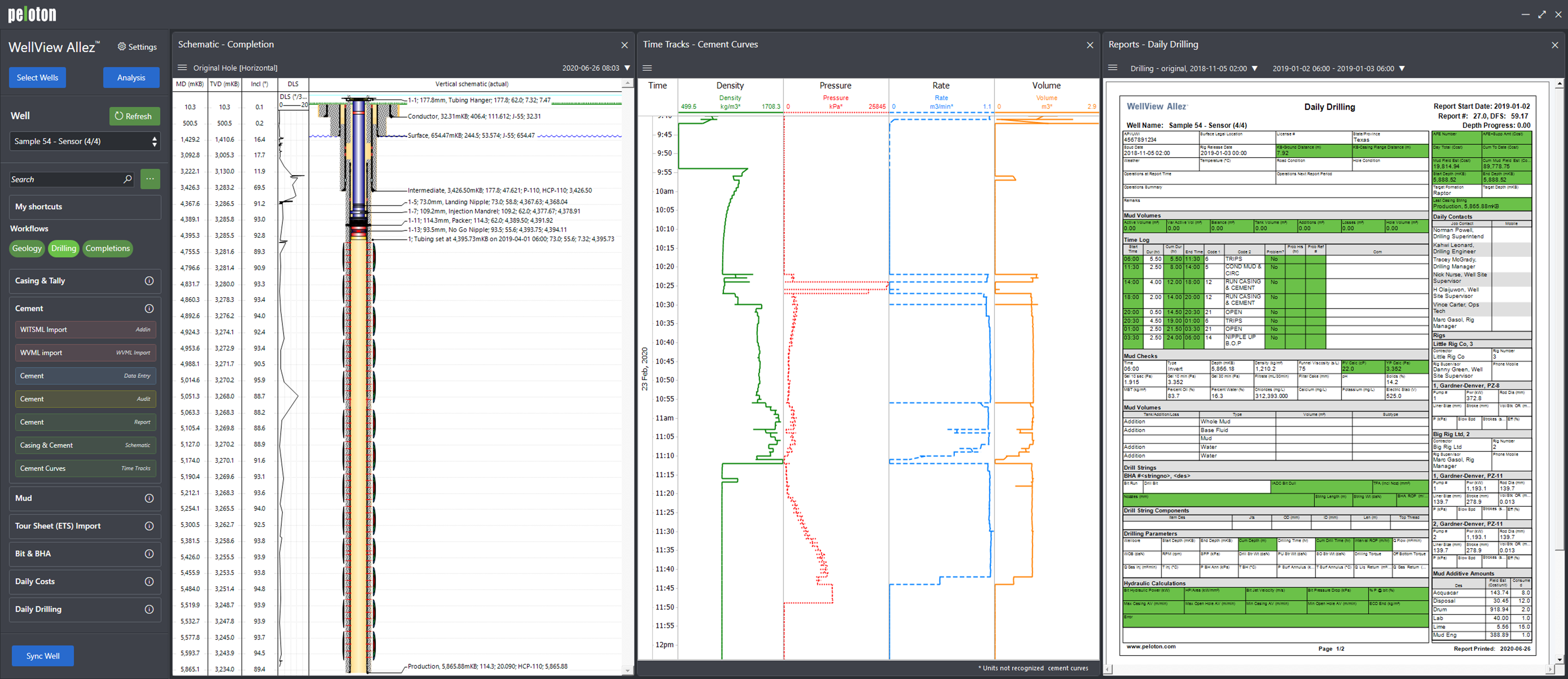1568x679 pixels.
Task: Click info icon beside Daily Costs
Action: pyautogui.click(x=149, y=581)
